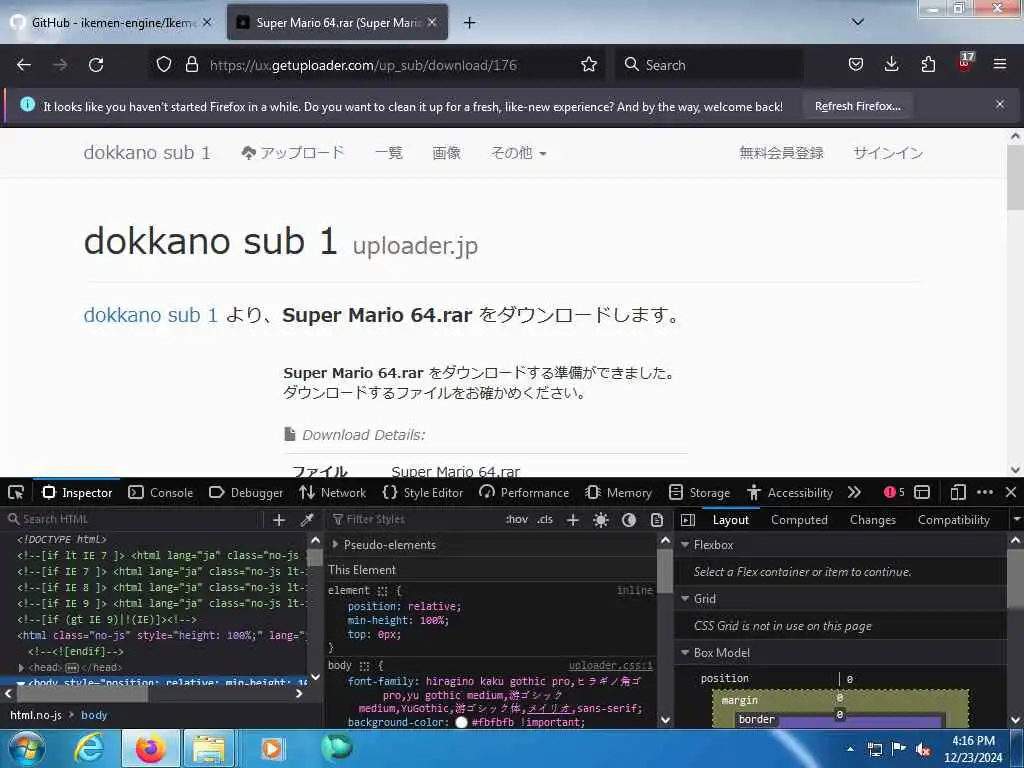This screenshot has height=768, width=1024.
Task: Select the Layout sidebar tab
Action: click(730, 520)
